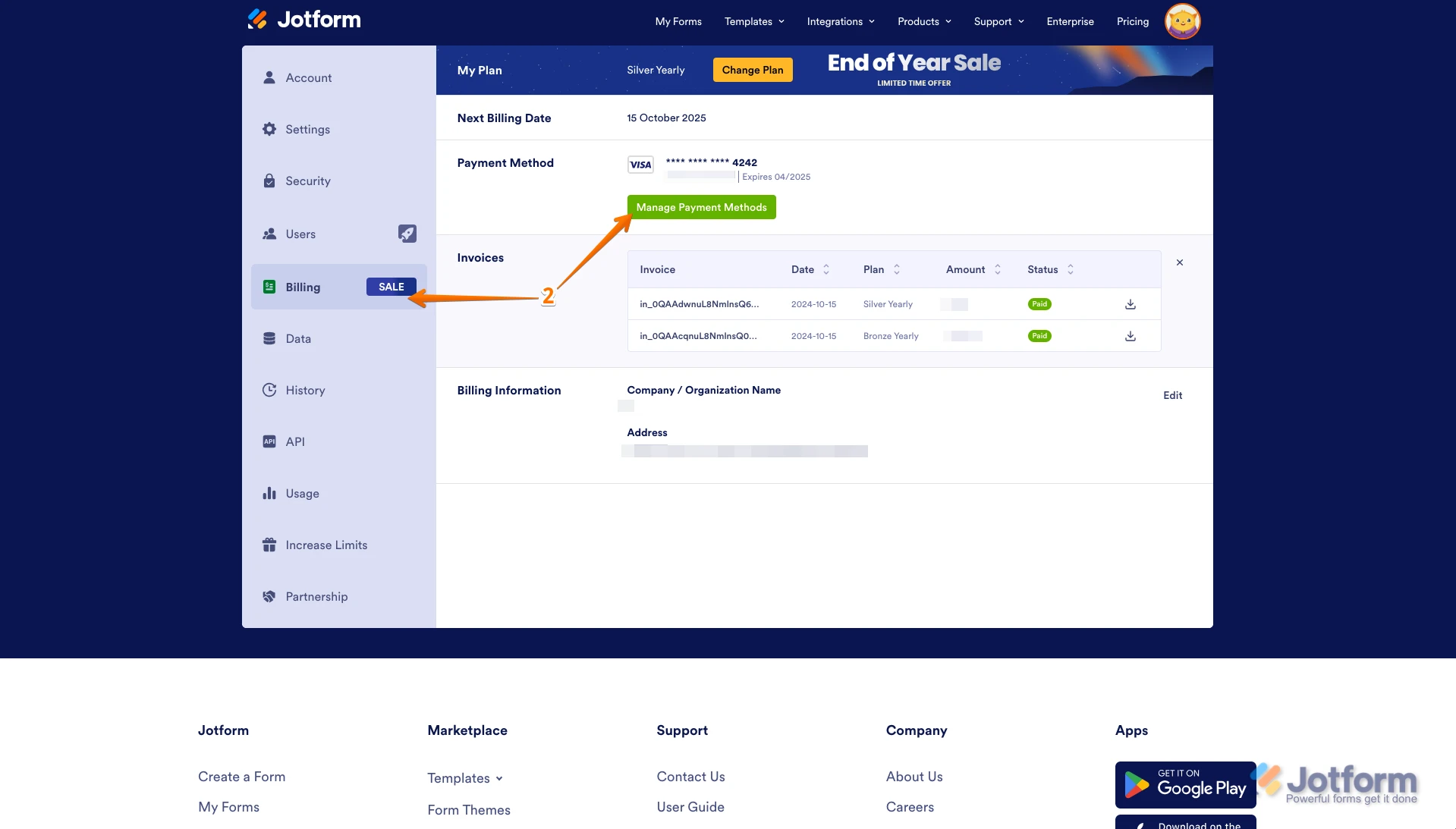Select the History sidebar tab

(305, 391)
